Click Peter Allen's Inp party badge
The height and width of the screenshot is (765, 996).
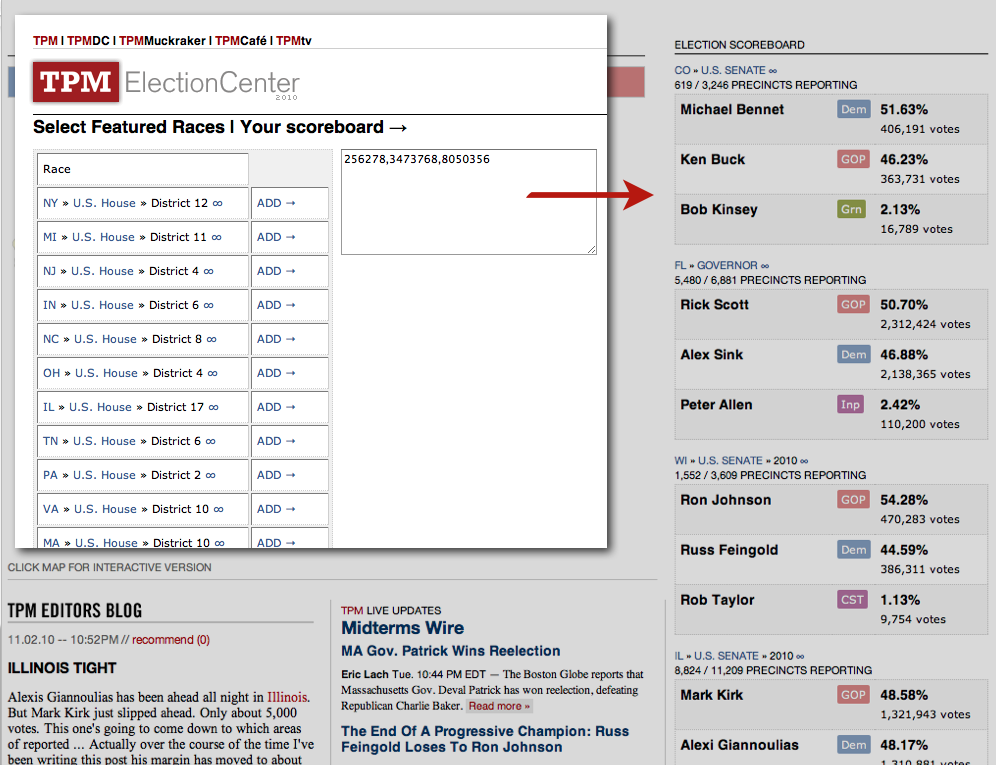coord(851,404)
